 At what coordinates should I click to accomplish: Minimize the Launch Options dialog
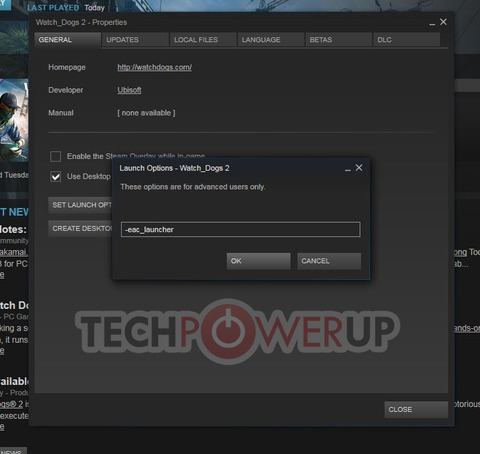[348, 168]
